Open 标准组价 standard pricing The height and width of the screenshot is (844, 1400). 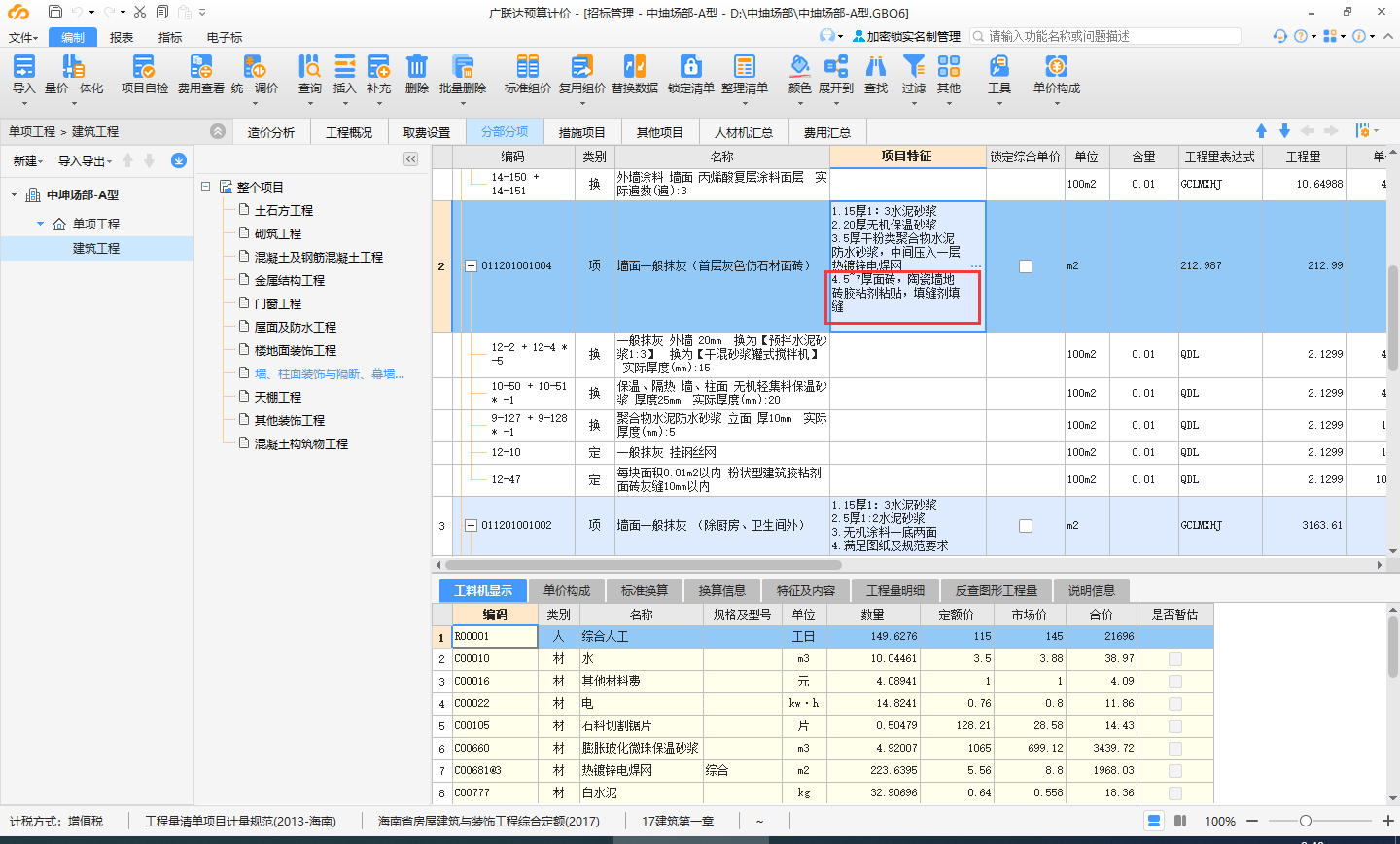(528, 74)
